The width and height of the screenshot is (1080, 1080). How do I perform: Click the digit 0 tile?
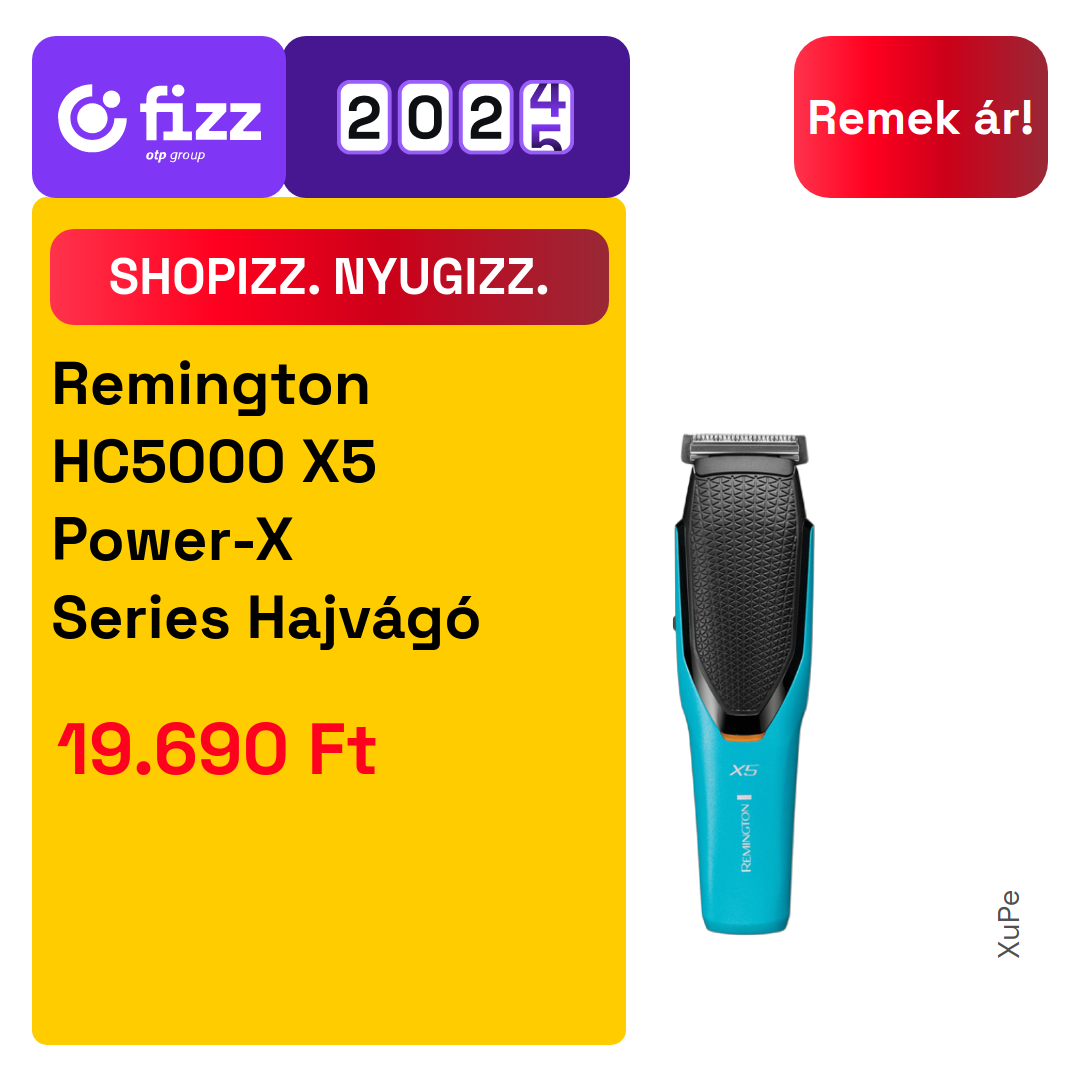(425, 117)
